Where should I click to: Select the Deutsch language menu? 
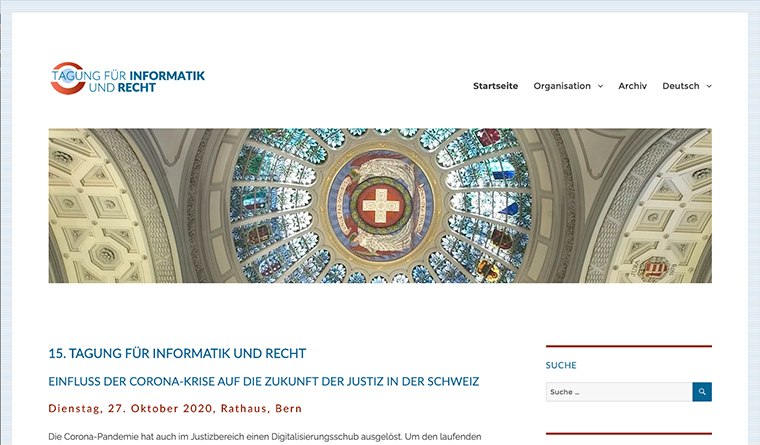(x=681, y=86)
